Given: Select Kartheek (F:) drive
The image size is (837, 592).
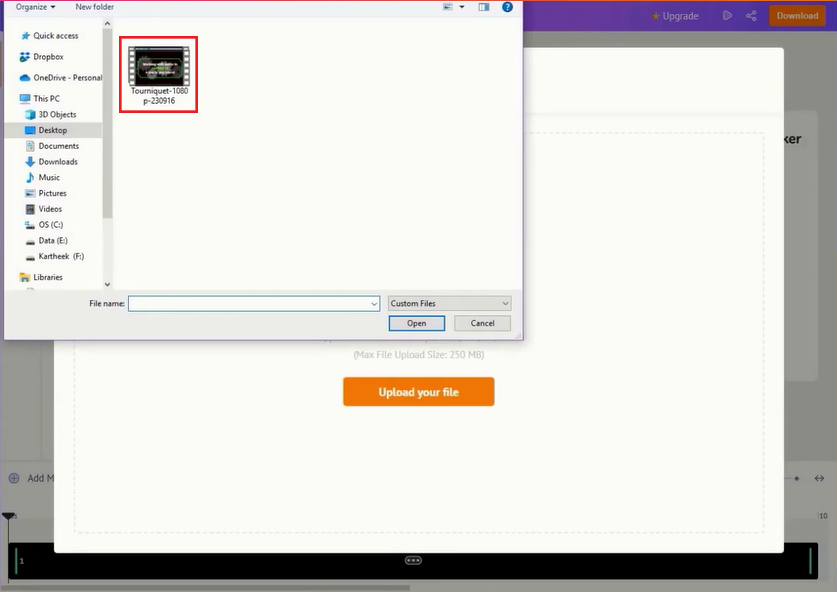Looking at the screenshot, I should [x=61, y=256].
